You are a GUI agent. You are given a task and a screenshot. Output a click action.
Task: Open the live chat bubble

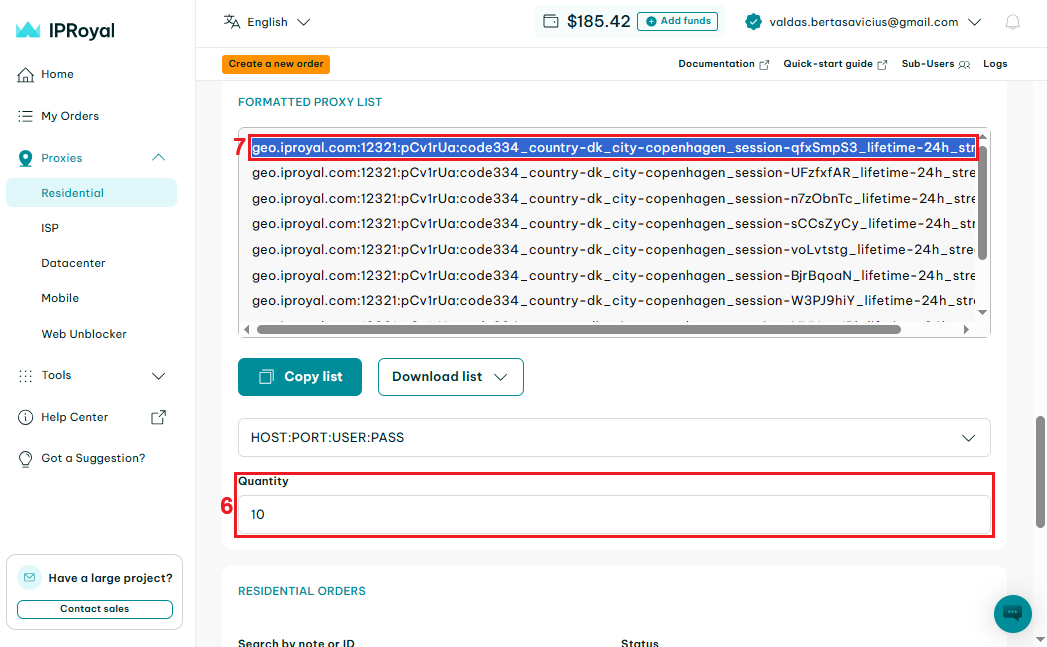(1013, 614)
